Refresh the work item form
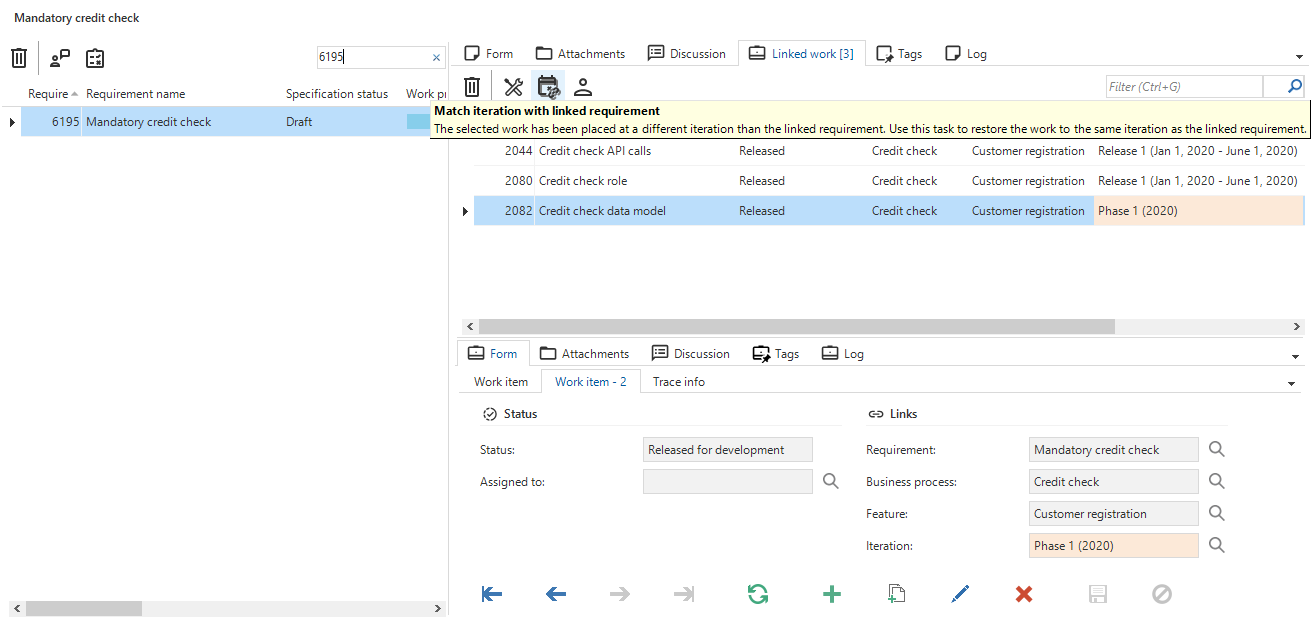Image resolution: width=1316 pixels, height=622 pixels. [758, 594]
